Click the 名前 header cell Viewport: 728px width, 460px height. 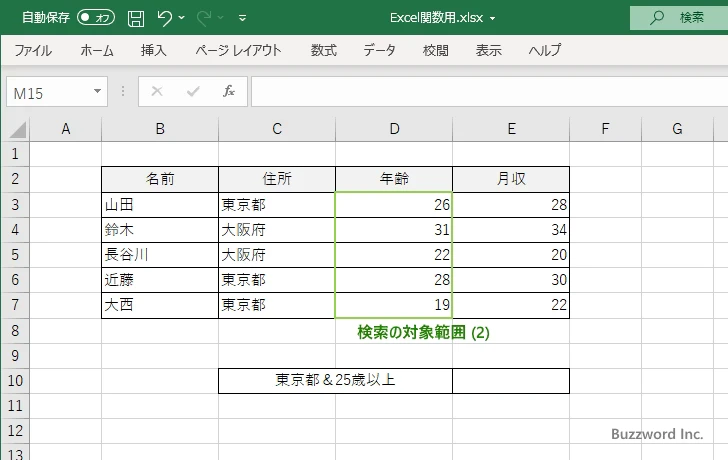click(x=160, y=179)
